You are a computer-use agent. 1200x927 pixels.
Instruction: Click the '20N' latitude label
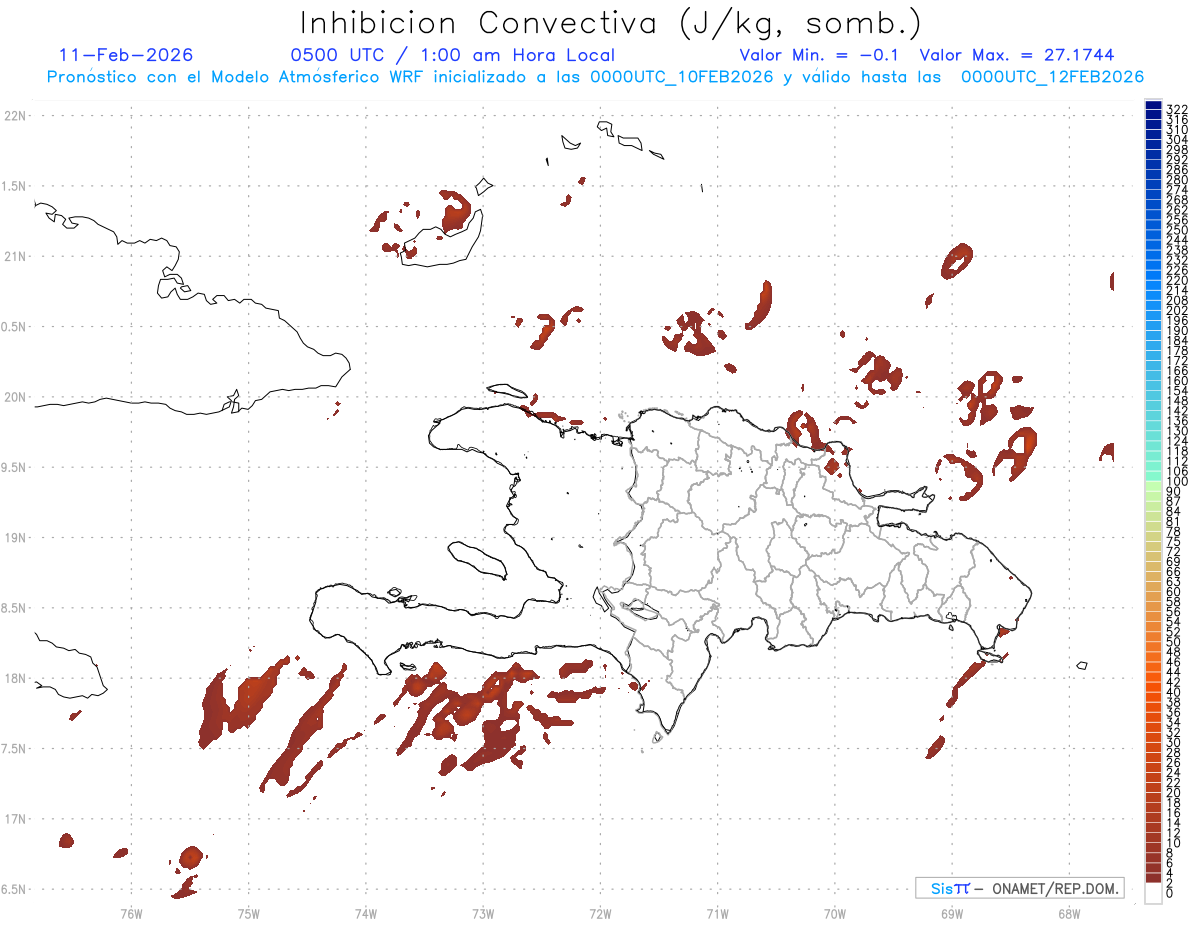click(x=15, y=397)
